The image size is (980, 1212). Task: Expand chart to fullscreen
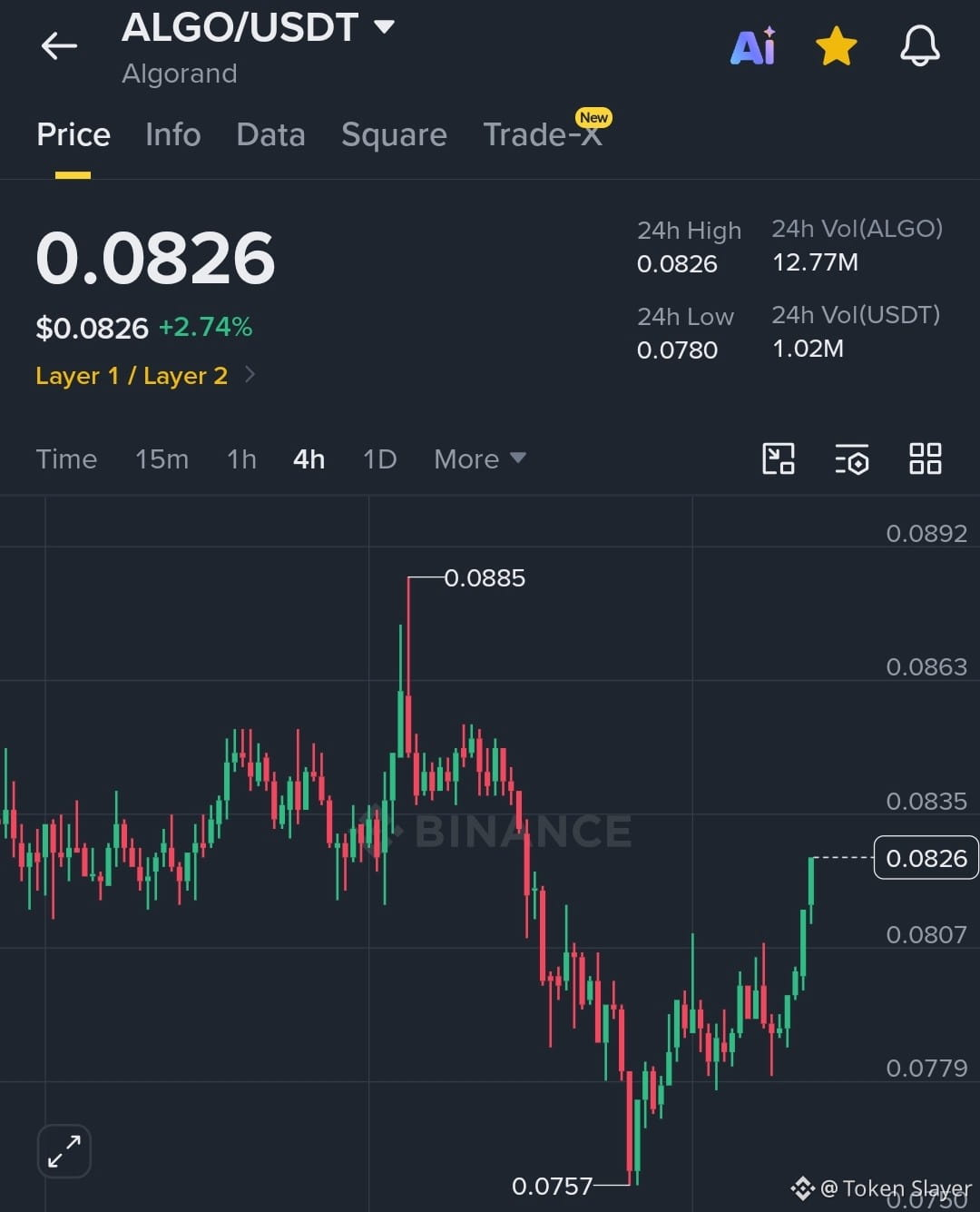[x=64, y=1151]
